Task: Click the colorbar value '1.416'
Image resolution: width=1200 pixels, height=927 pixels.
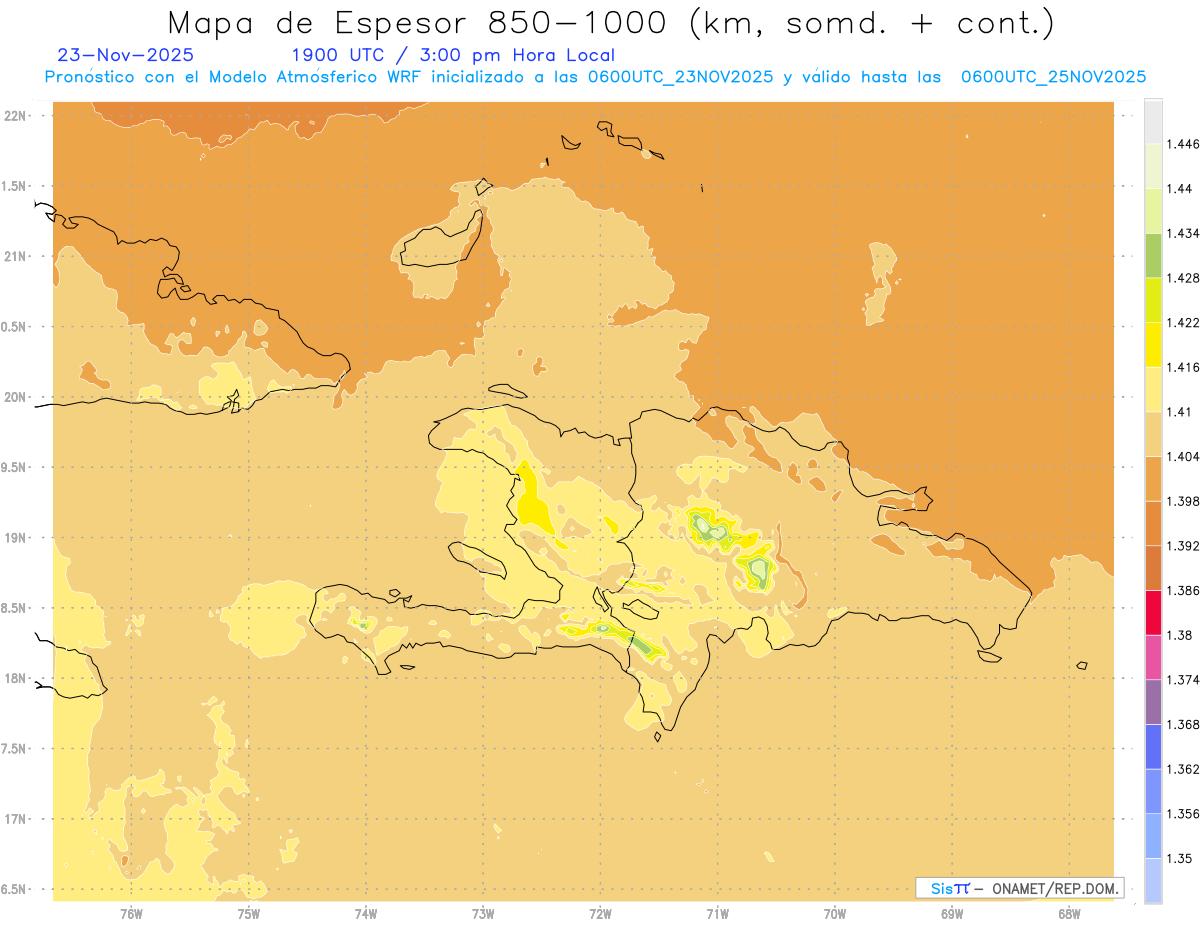Action: click(x=1182, y=367)
